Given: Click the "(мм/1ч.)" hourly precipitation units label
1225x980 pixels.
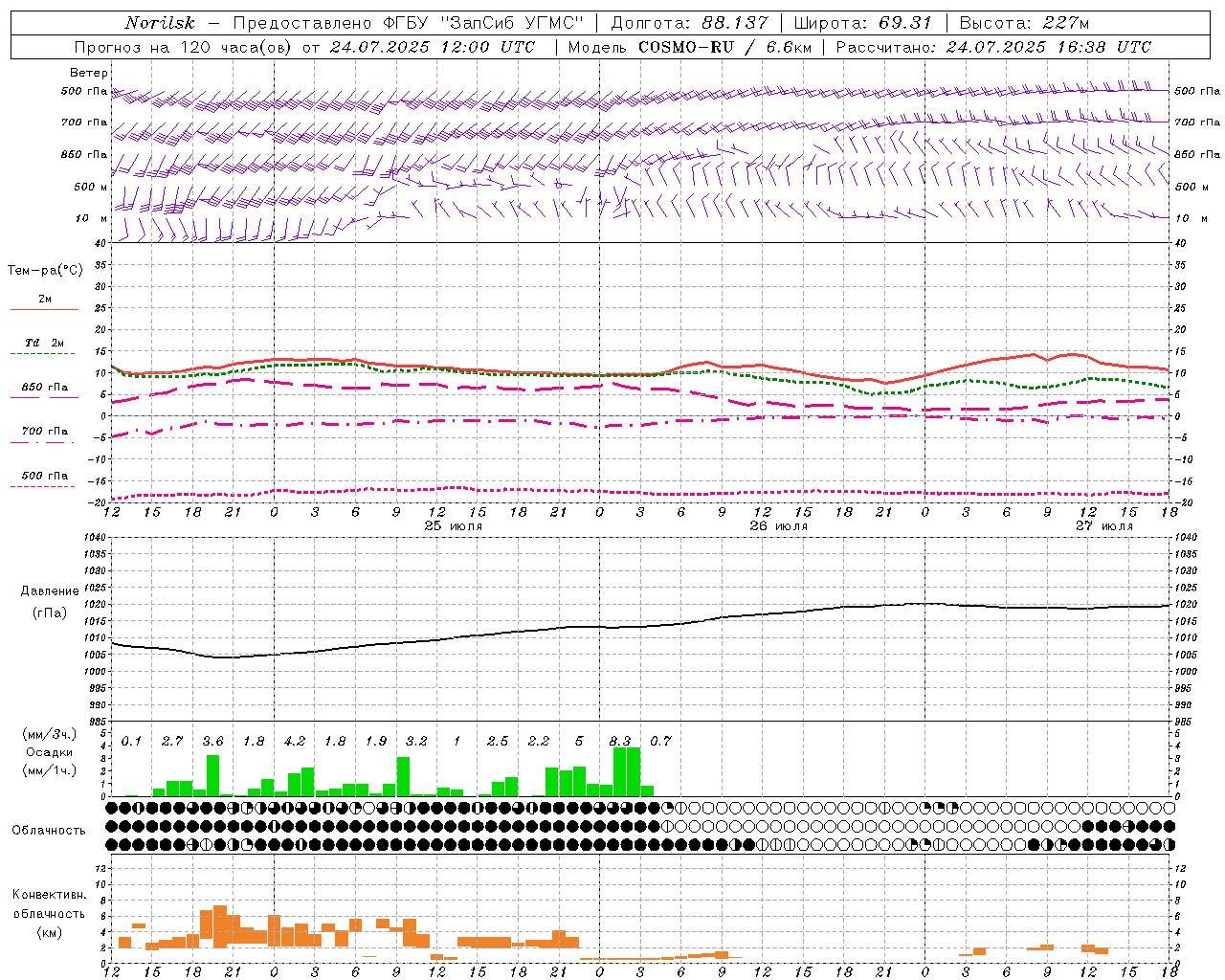Looking at the screenshot, I should click(50, 770).
